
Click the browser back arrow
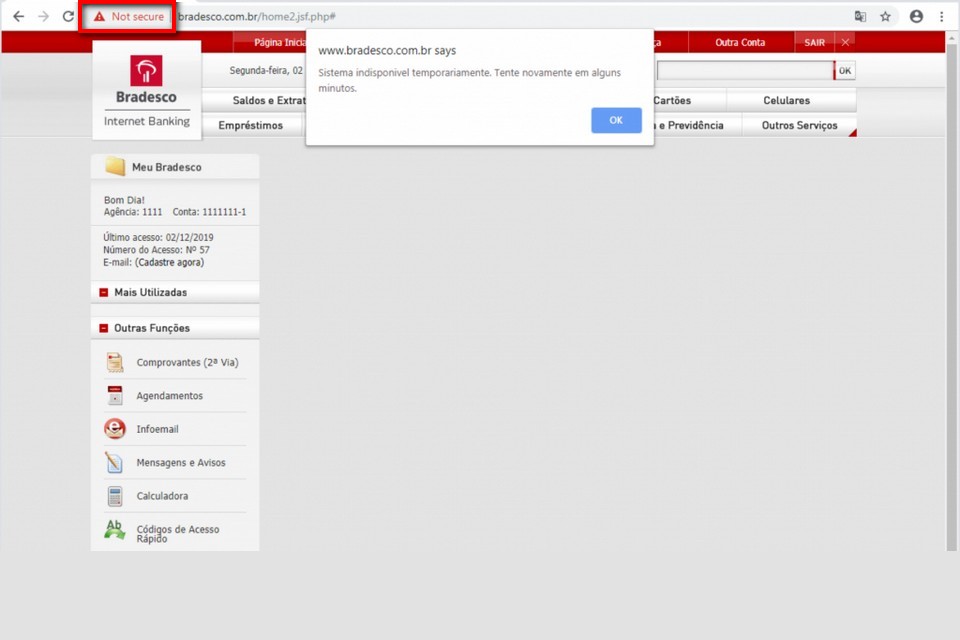19,17
